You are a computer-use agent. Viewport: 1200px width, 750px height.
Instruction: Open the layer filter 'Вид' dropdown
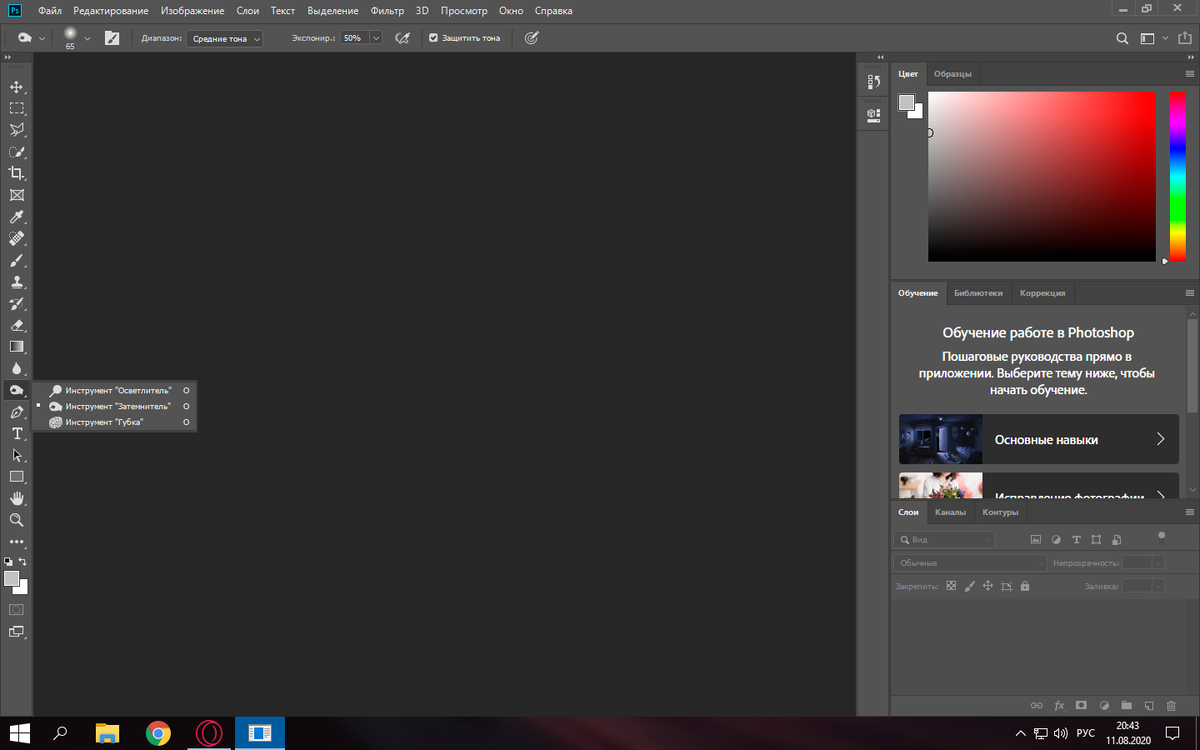click(945, 539)
